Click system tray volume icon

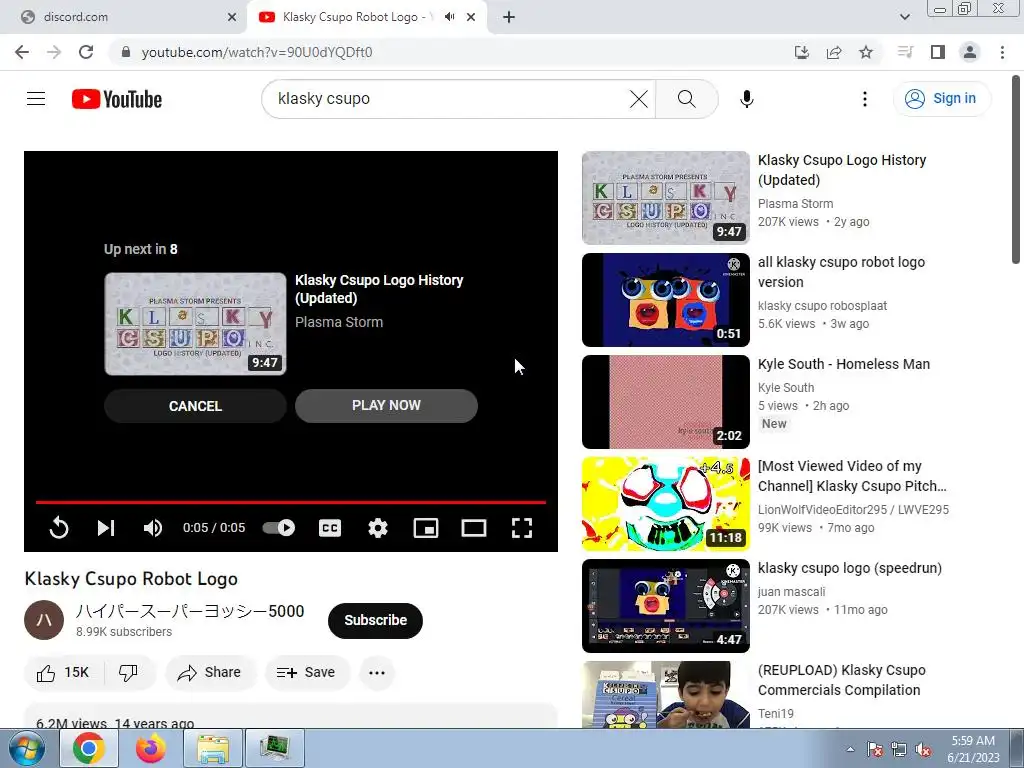pyautogui.click(x=923, y=749)
